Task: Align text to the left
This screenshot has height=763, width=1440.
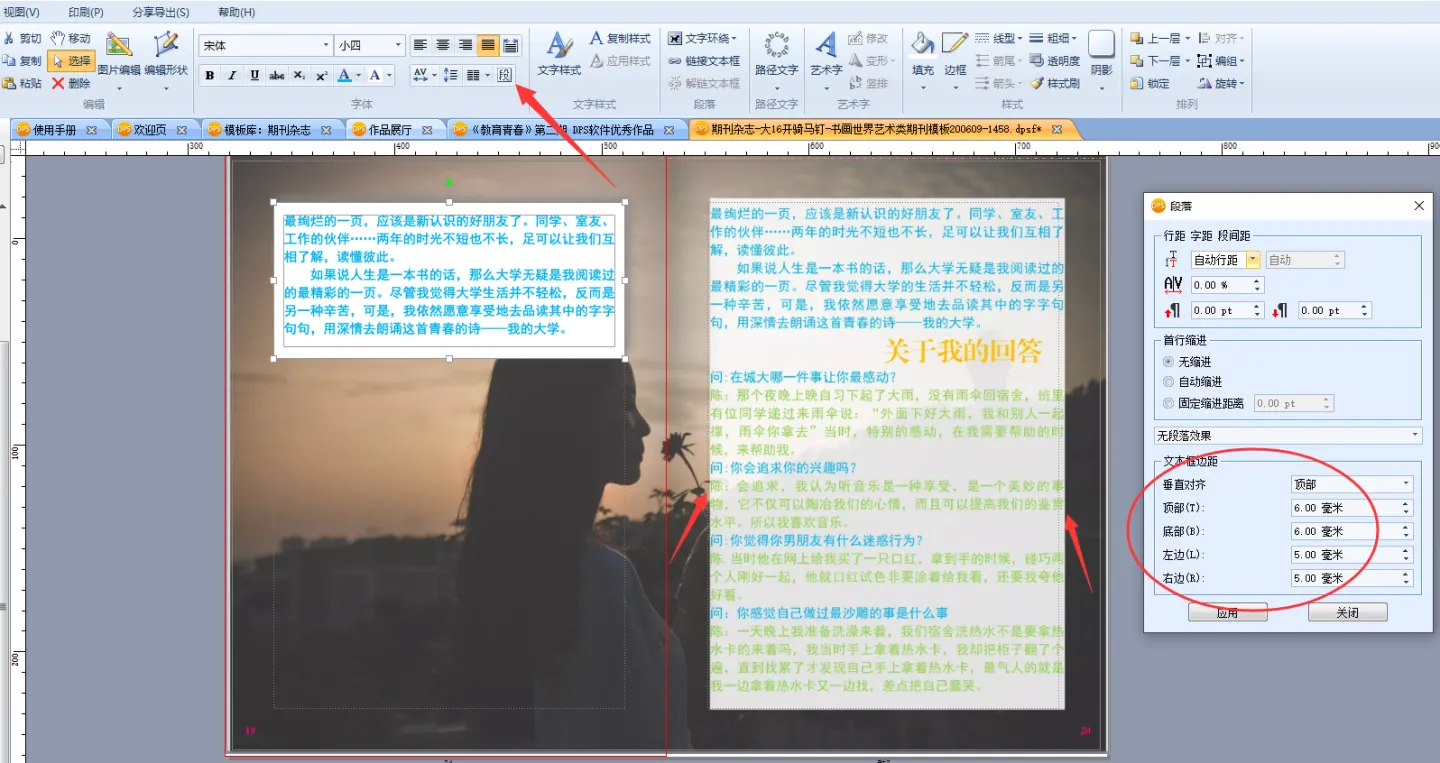Action: click(420, 45)
